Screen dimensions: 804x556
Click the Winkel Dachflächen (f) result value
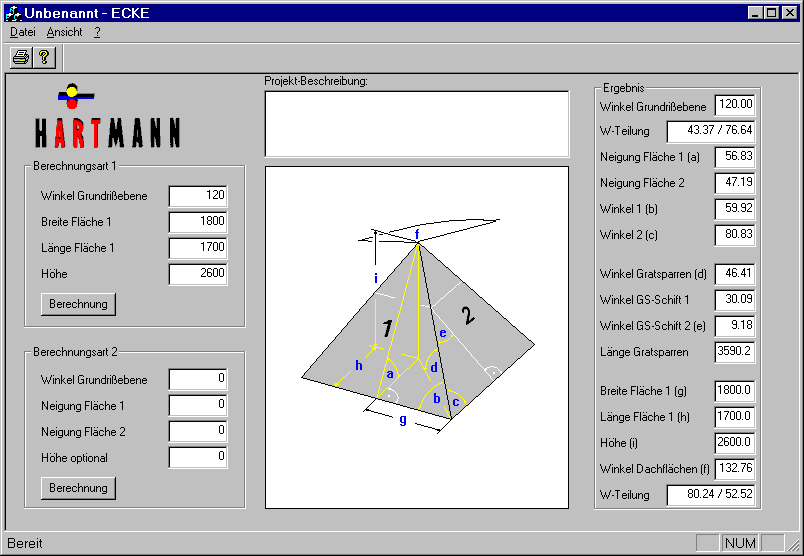[x=734, y=468]
